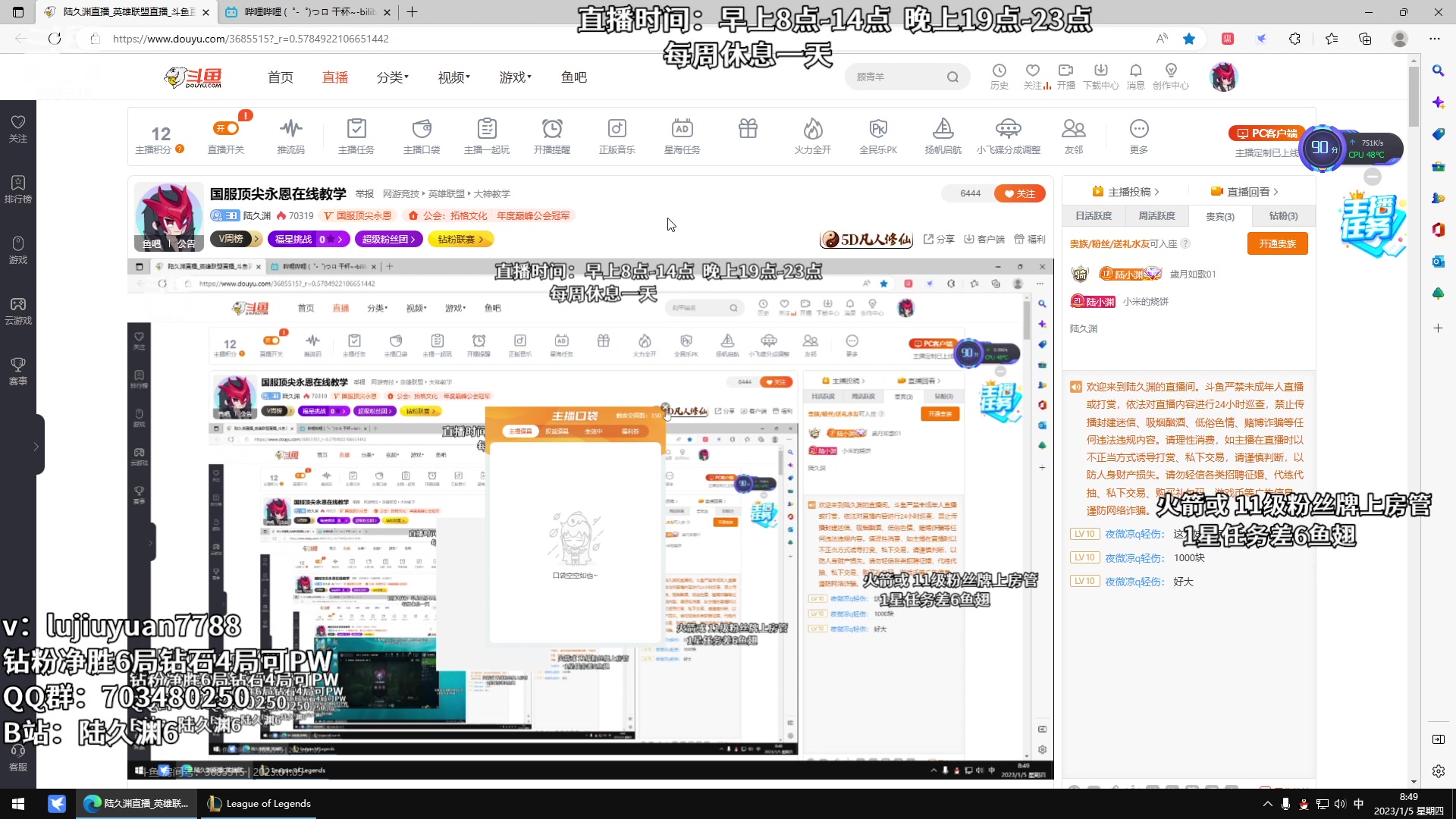The image size is (1456, 819).
Task: Open the 全民乐PK tool
Action: click(x=878, y=136)
